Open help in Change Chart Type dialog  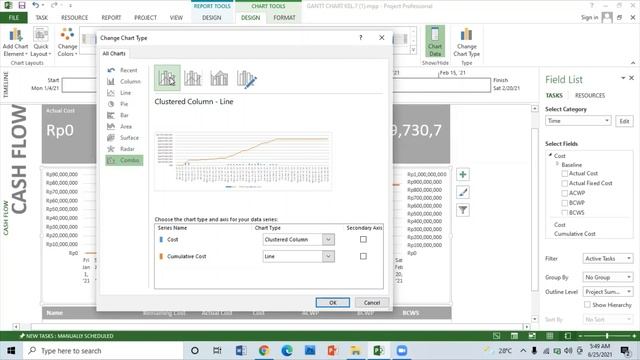(x=360, y=38)
